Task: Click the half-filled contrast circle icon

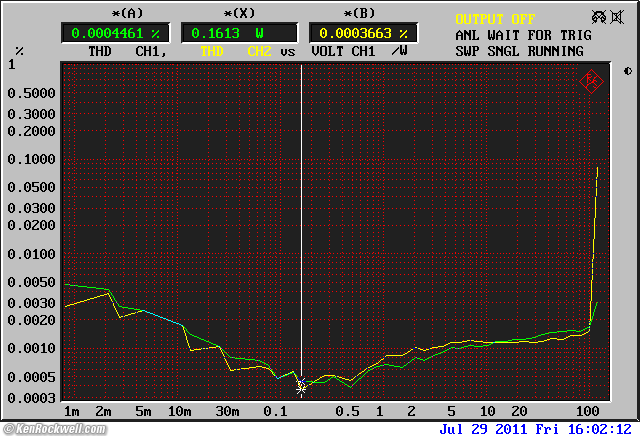Action: point(627,71)
